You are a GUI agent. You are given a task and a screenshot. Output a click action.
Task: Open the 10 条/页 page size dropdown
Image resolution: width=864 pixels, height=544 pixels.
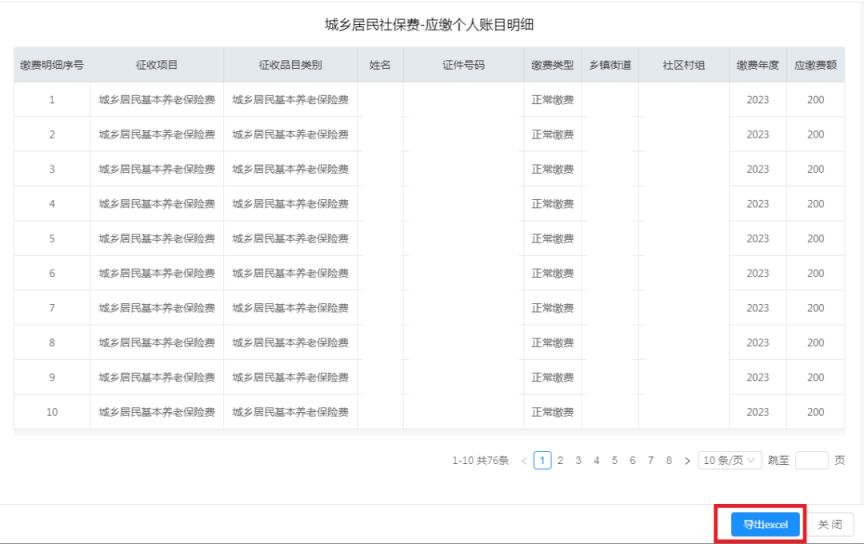coord(729,460)
